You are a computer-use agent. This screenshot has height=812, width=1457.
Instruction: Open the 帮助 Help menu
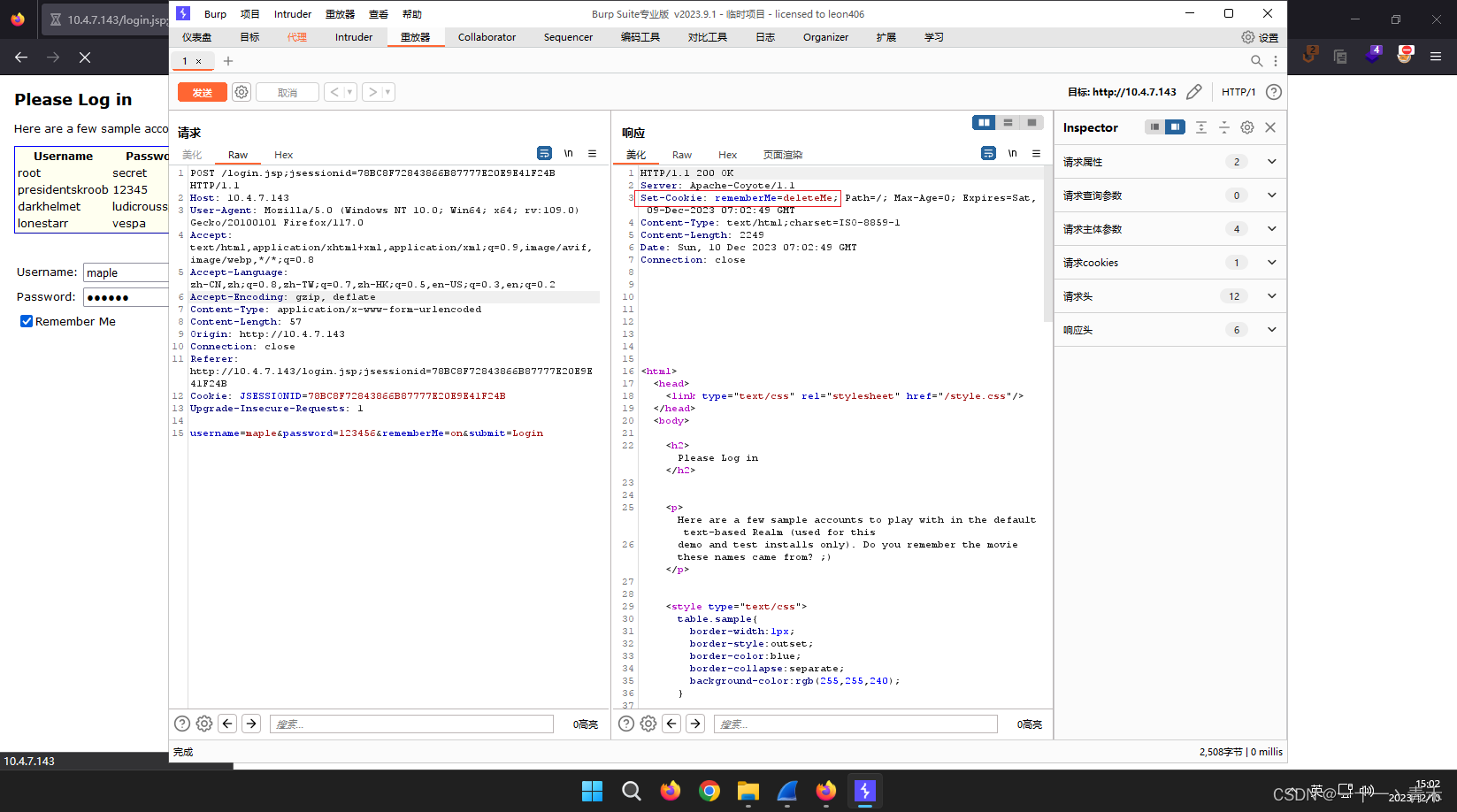click(x=412, y=14)
